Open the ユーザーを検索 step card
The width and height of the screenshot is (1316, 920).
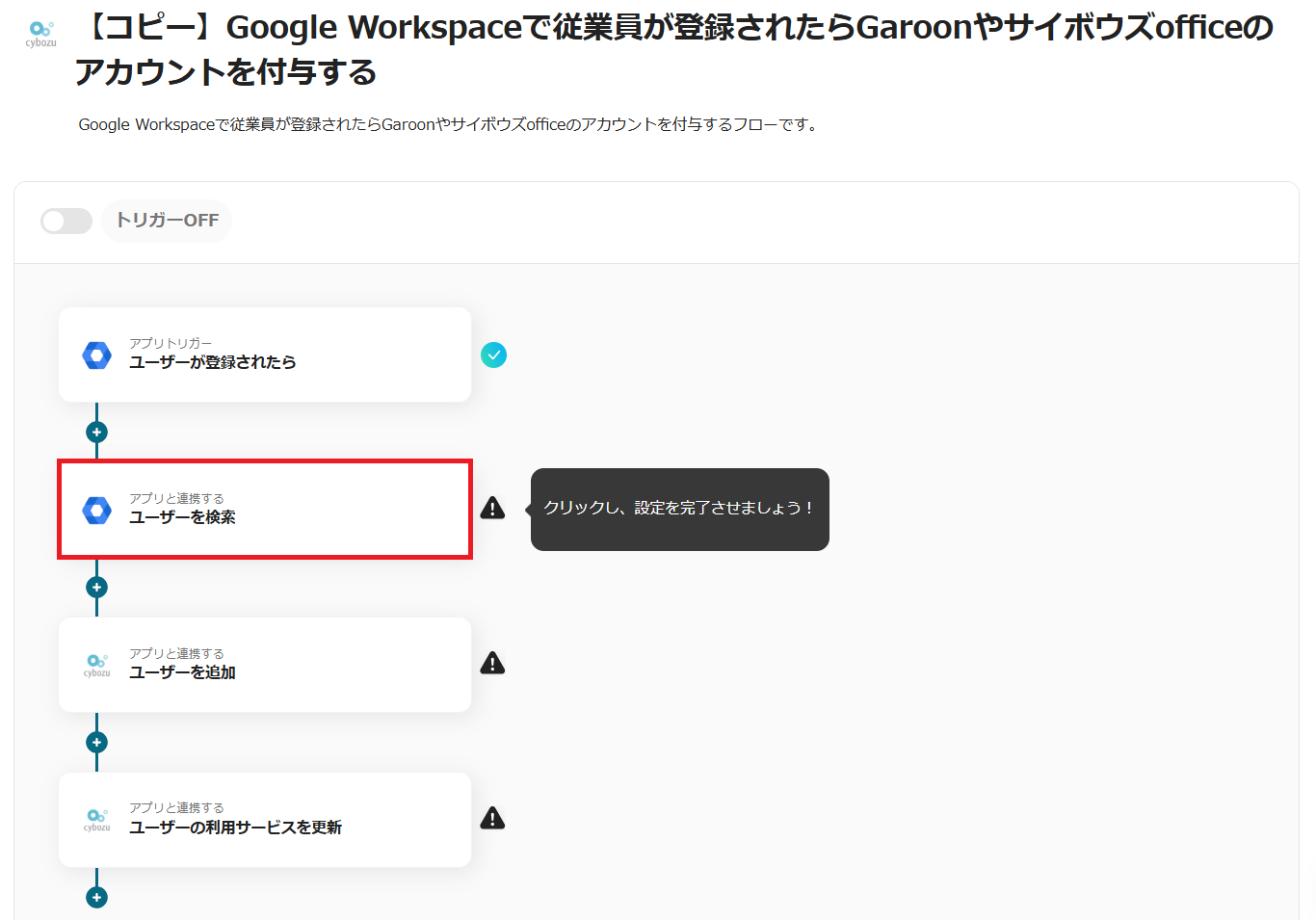265,509
